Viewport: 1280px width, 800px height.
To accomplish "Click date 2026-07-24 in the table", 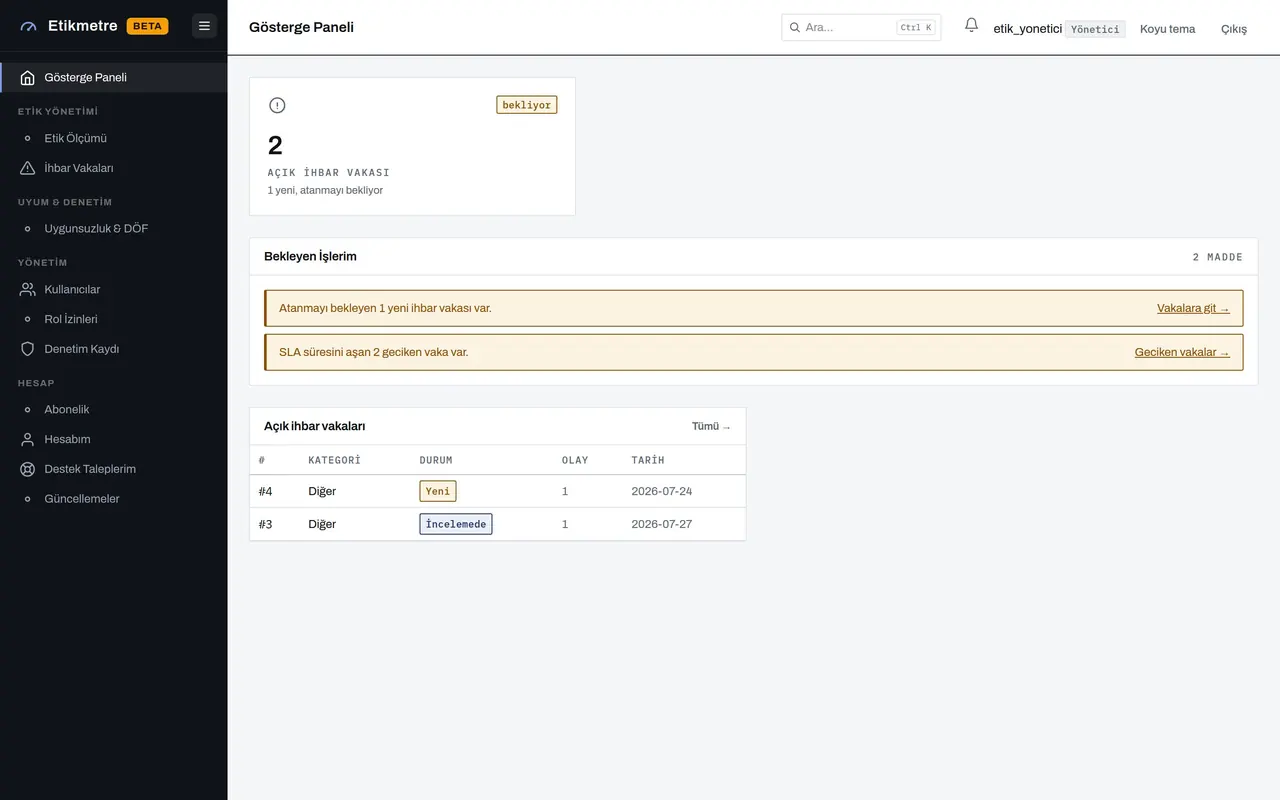I will click(662, 491).
